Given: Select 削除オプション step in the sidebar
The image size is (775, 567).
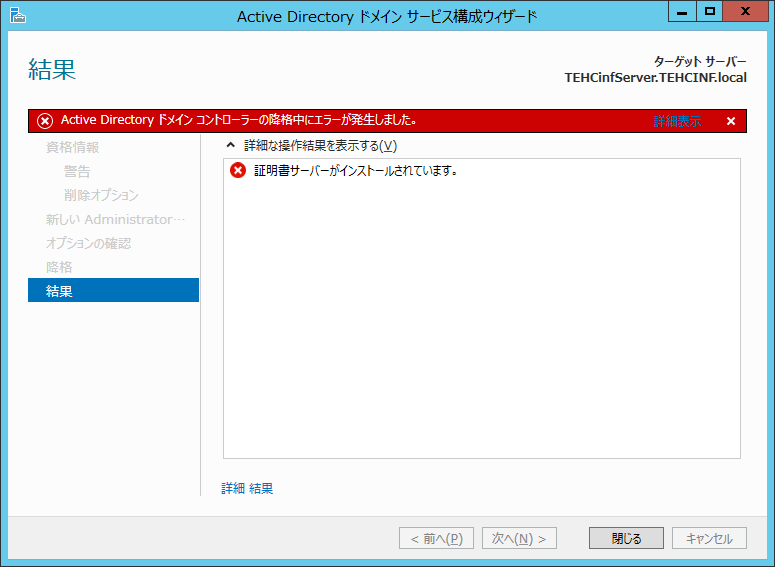Looking at the screenshot, I should (x=101, y=195).
